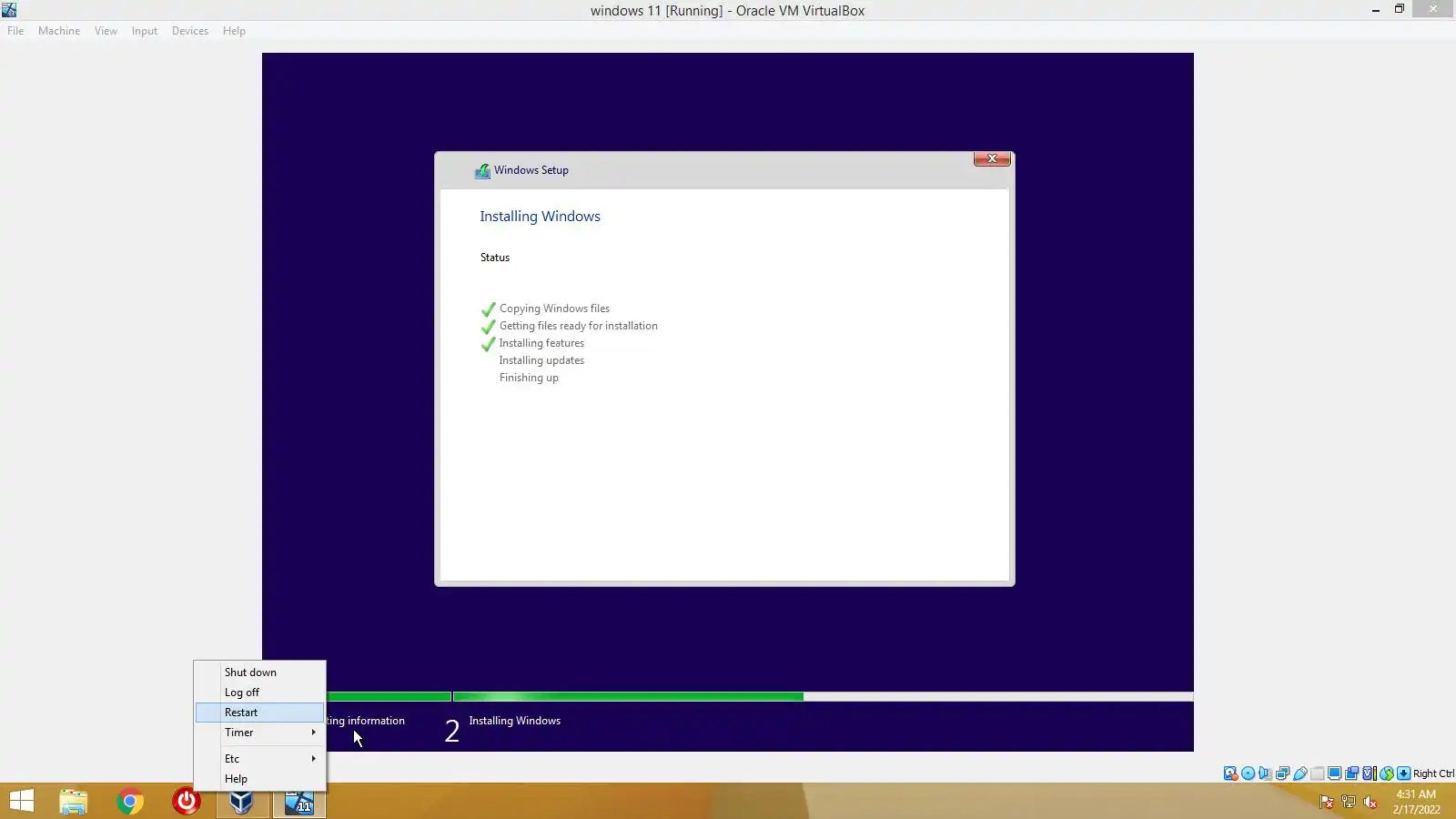Click step 2 'Installing Windows' label at bottom
The height and width of the screenshot is (819, 1456).
[x=514, y=721]
